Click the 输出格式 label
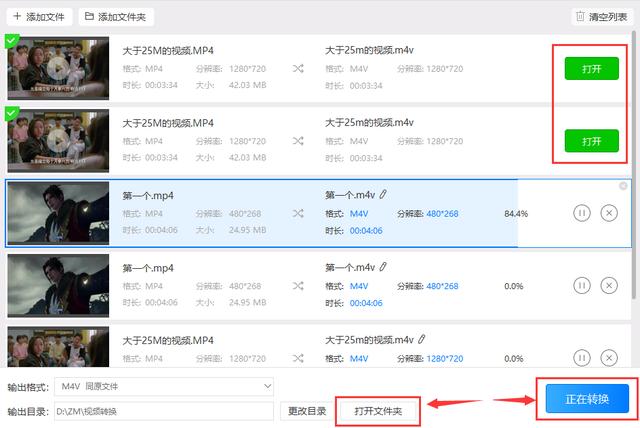Screen dimensions: 640x428 tap(28, 387)
